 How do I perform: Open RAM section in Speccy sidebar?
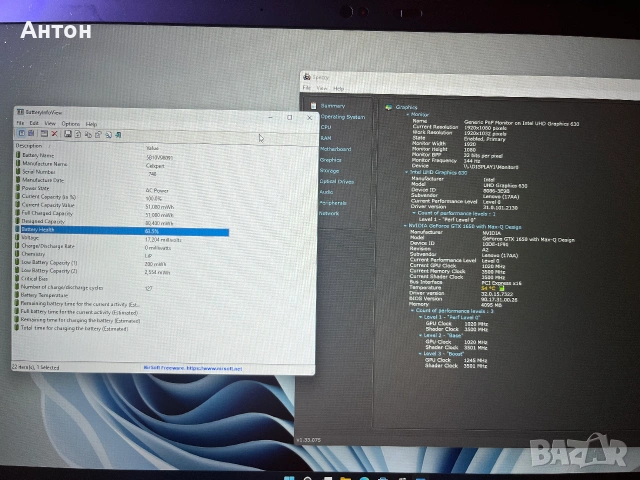coord(326,138)
